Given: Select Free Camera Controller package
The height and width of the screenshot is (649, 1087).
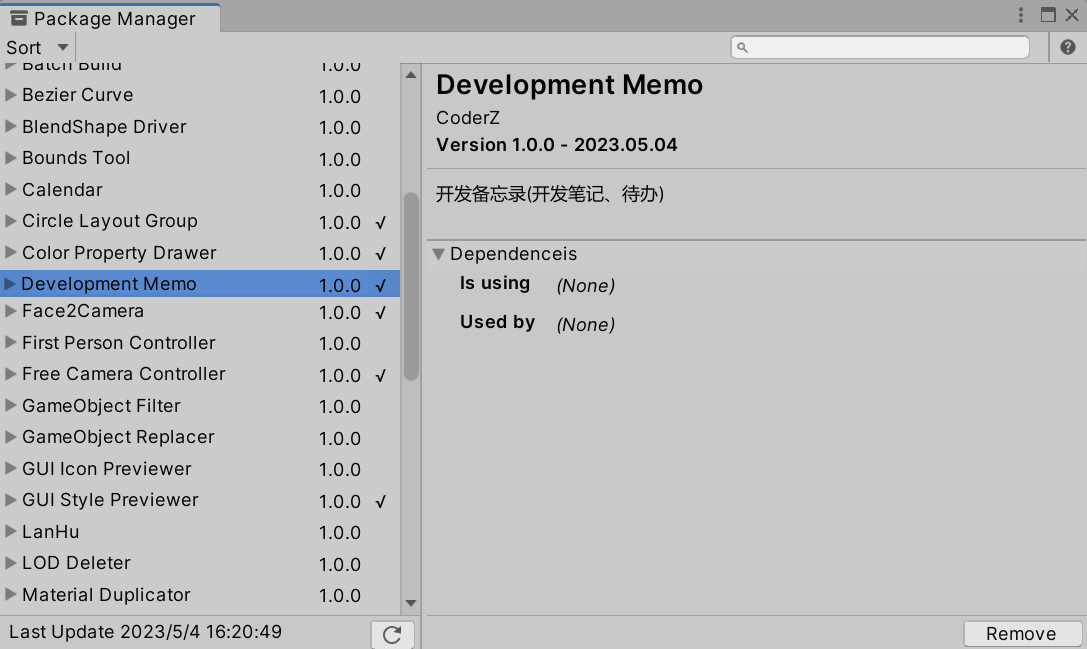Looking at the screenshot, I should point(200,374).
